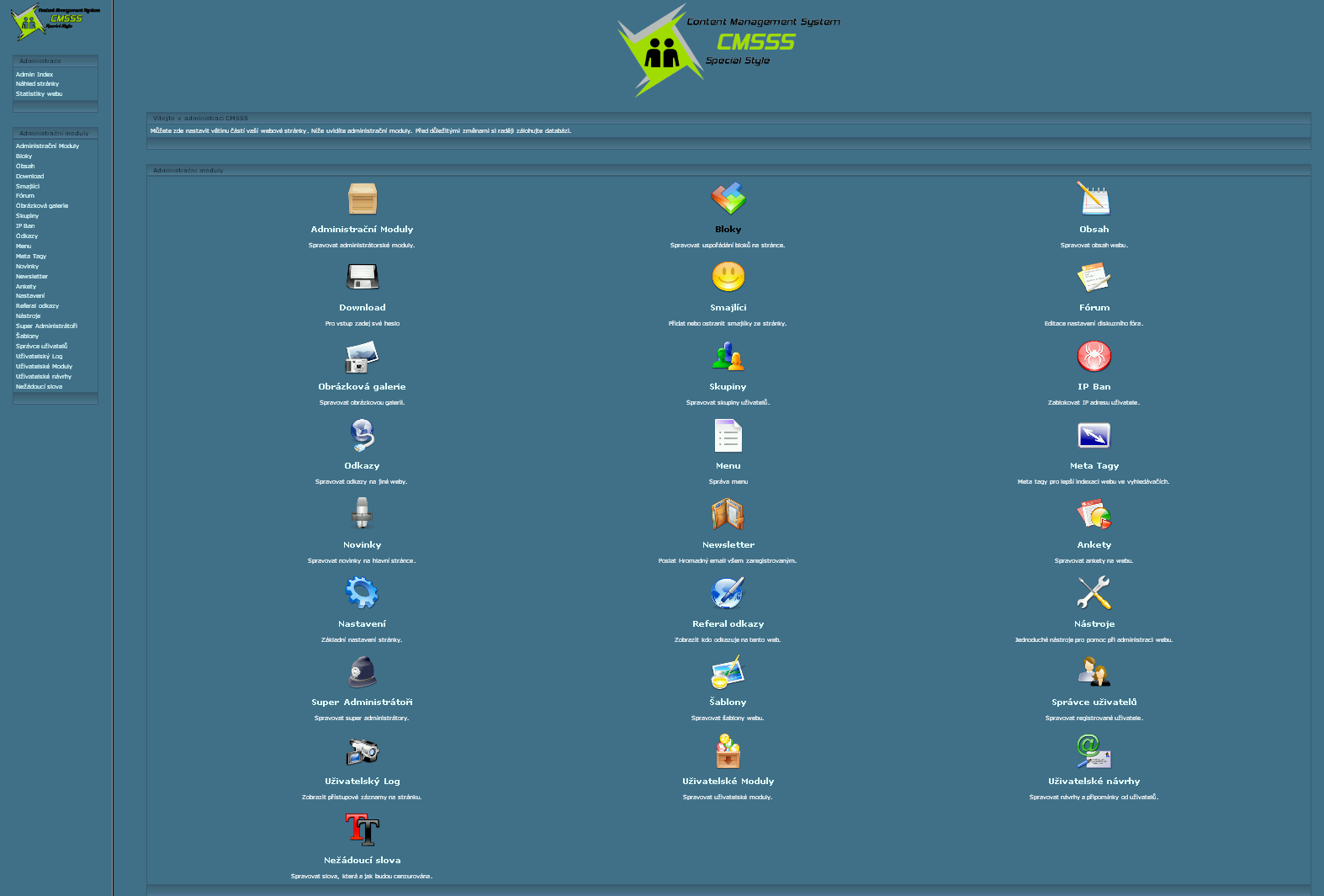Open the Nástroje wrench and screwdriver icon
The image size is (1324, 896).
click(x=1094, y=593)
